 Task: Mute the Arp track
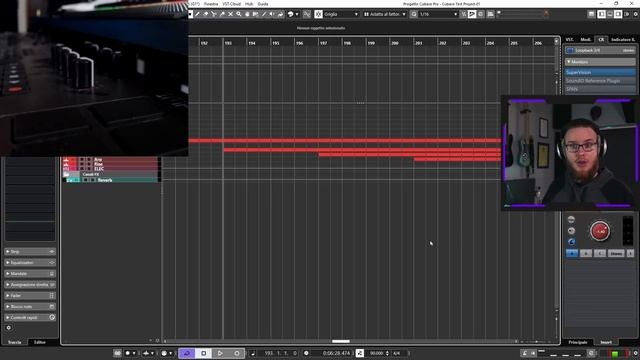coord(82,159)
